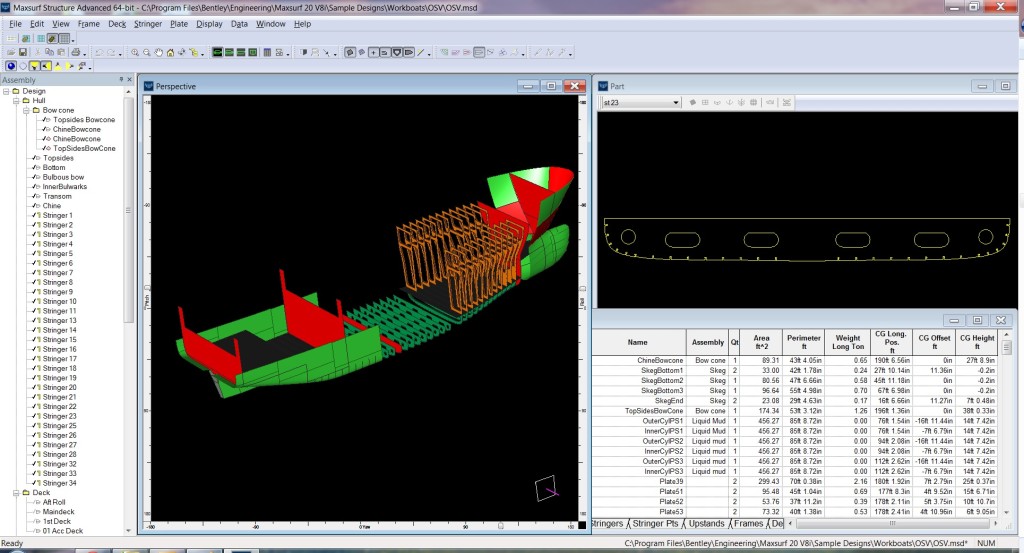Click the table's horizontal scrollbar thumb
The image size is (1024, 553).
892,524
